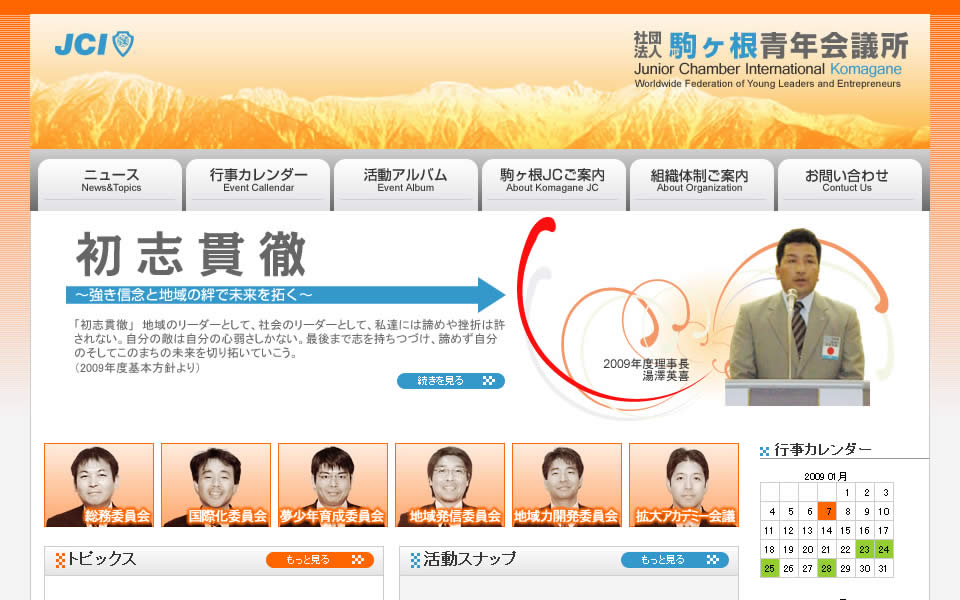The height and width of the screenshot is (600, 960).
Task: Open the 組織体制ご案内 About Organization tab
Action: pos(702,184)
